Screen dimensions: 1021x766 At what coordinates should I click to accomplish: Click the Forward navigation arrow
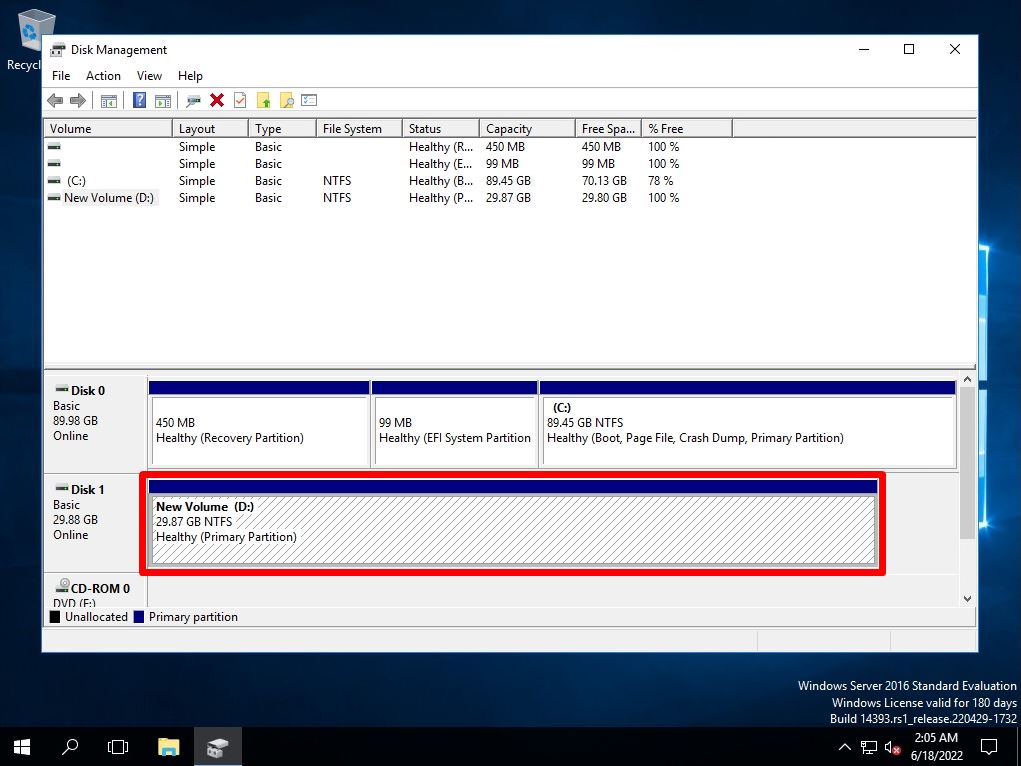(x=79, y=100)
